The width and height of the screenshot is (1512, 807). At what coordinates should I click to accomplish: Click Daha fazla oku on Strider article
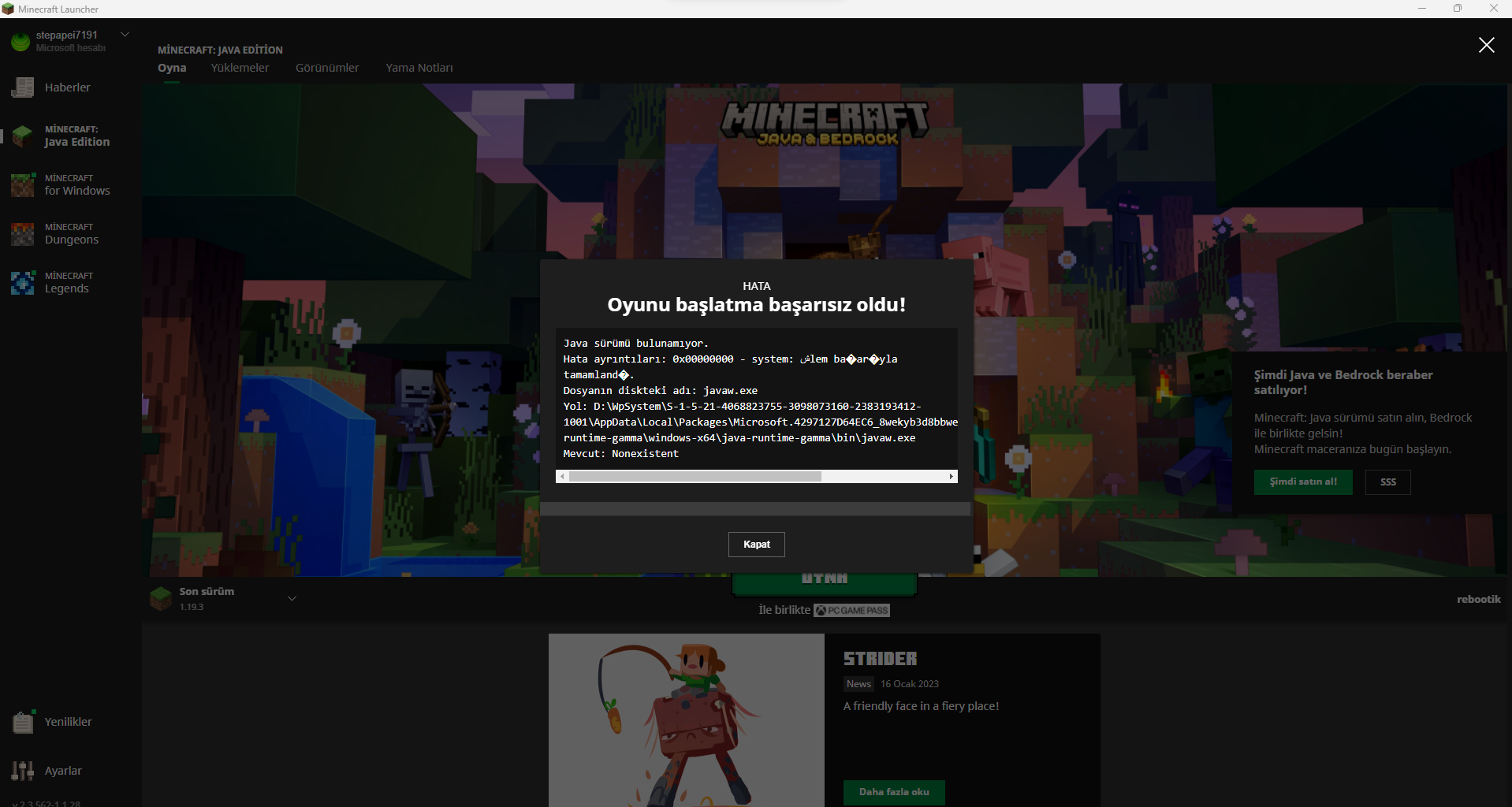point(894,792)
